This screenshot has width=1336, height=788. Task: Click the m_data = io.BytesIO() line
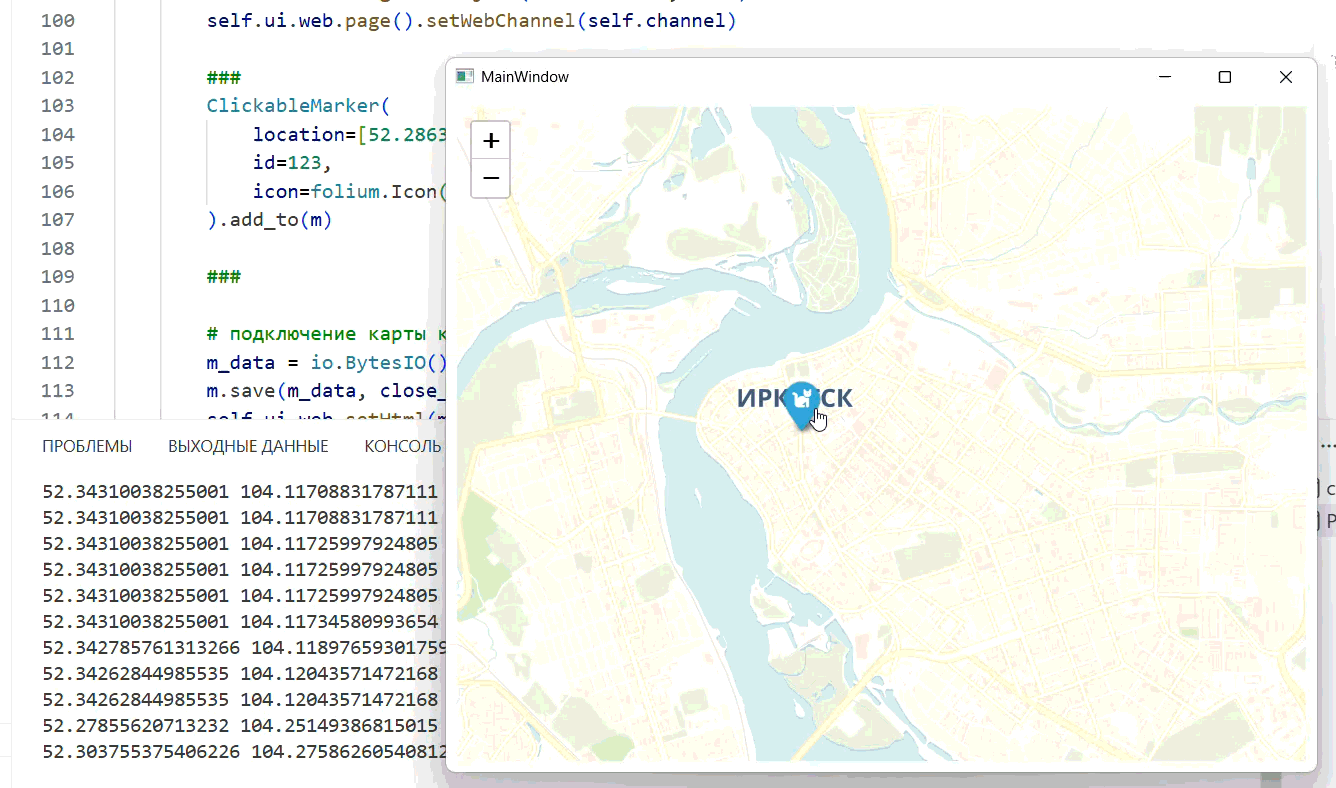pos(320,362)
